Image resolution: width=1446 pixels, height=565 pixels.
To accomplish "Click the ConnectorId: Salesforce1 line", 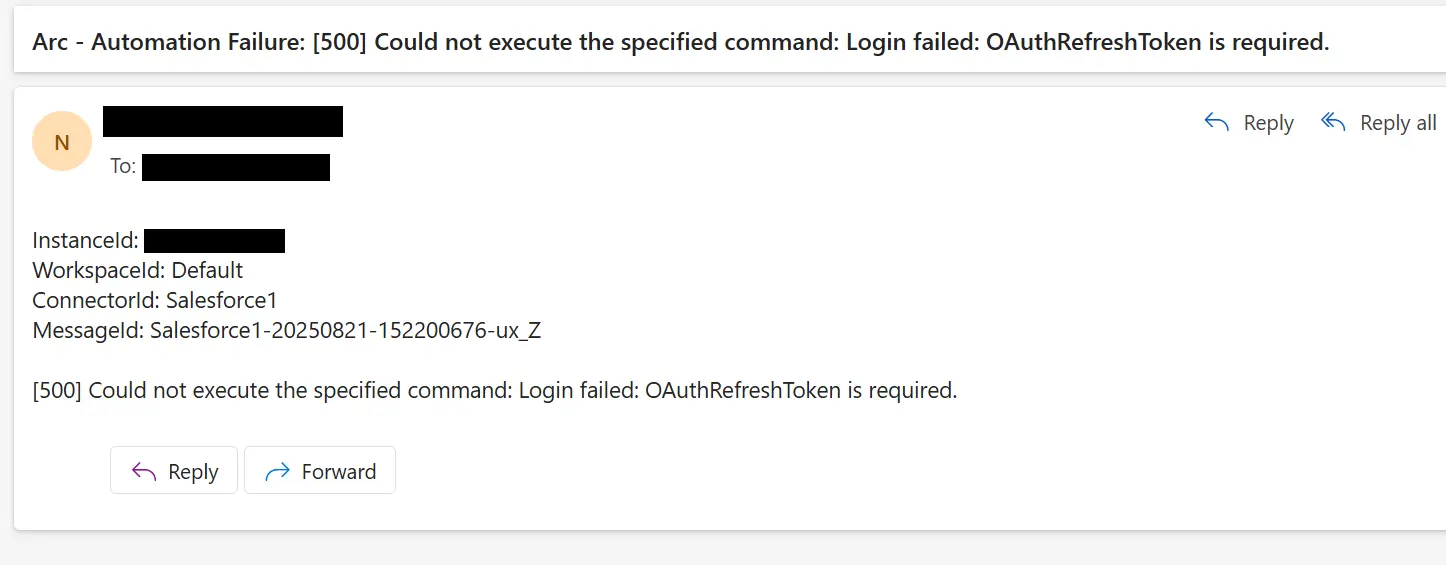I will coord(155,300).
